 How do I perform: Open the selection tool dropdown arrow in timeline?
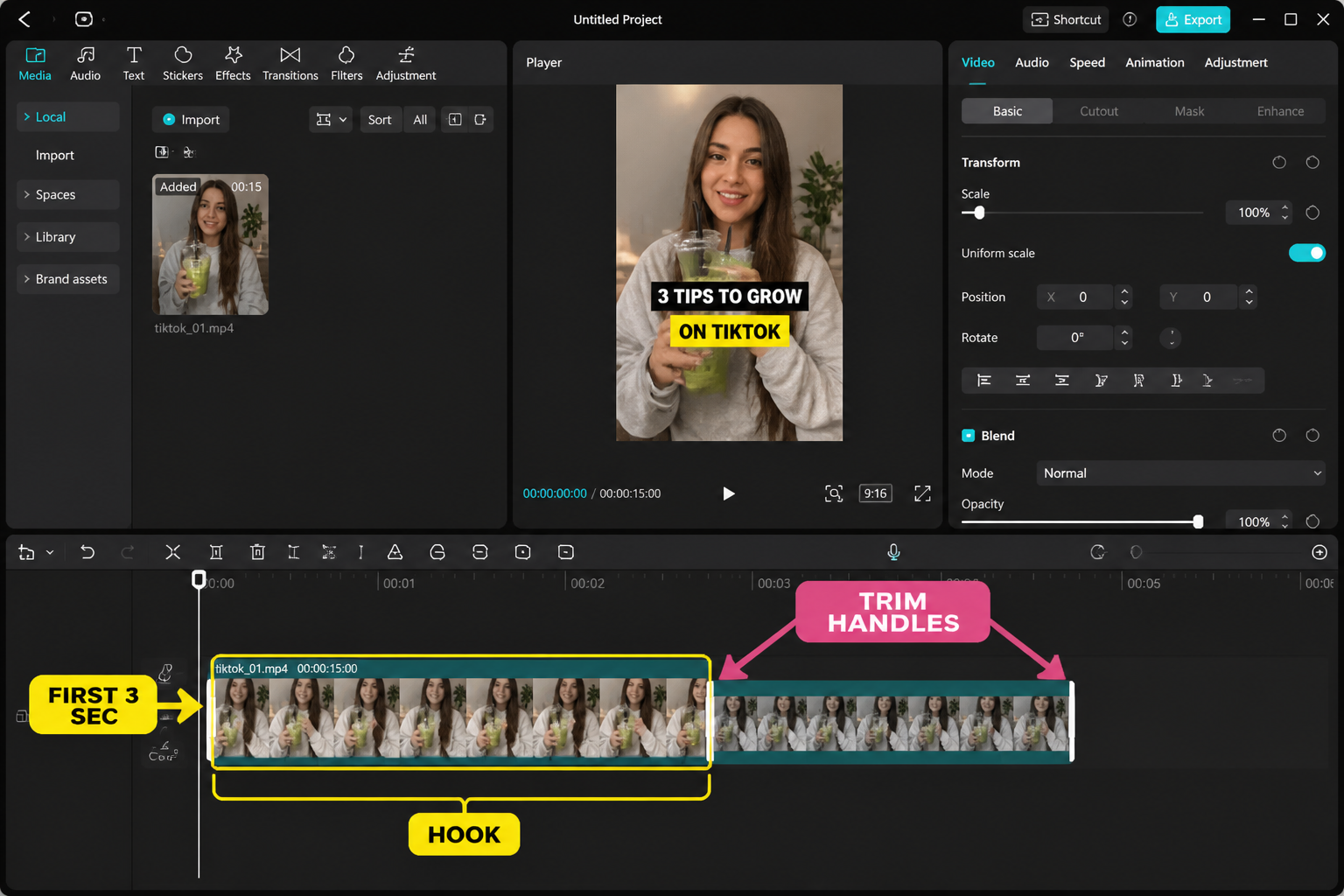tap(50, 552)
